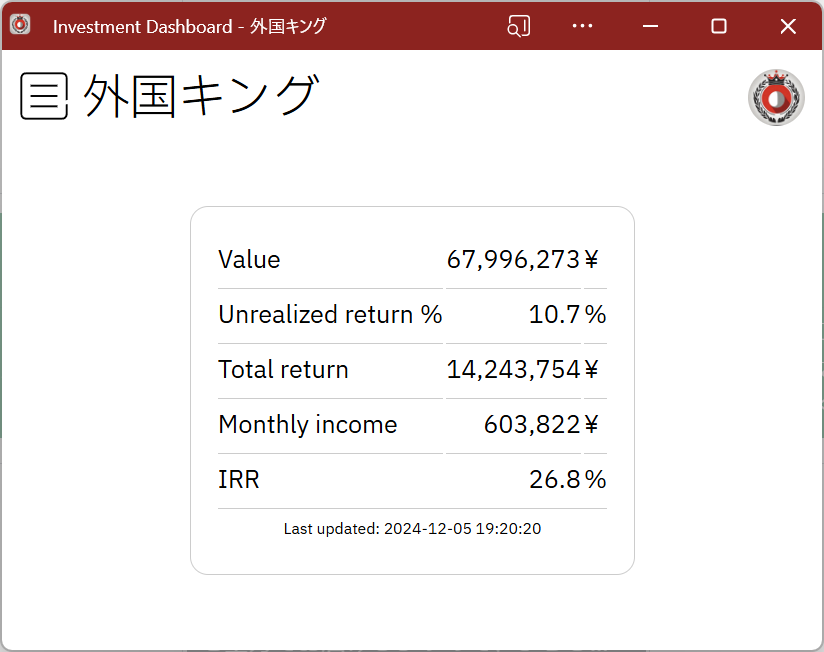The height and width of the screenshot is (652, 824).
Task: Close the Investment Dashboard window
Action: (786, 26)
